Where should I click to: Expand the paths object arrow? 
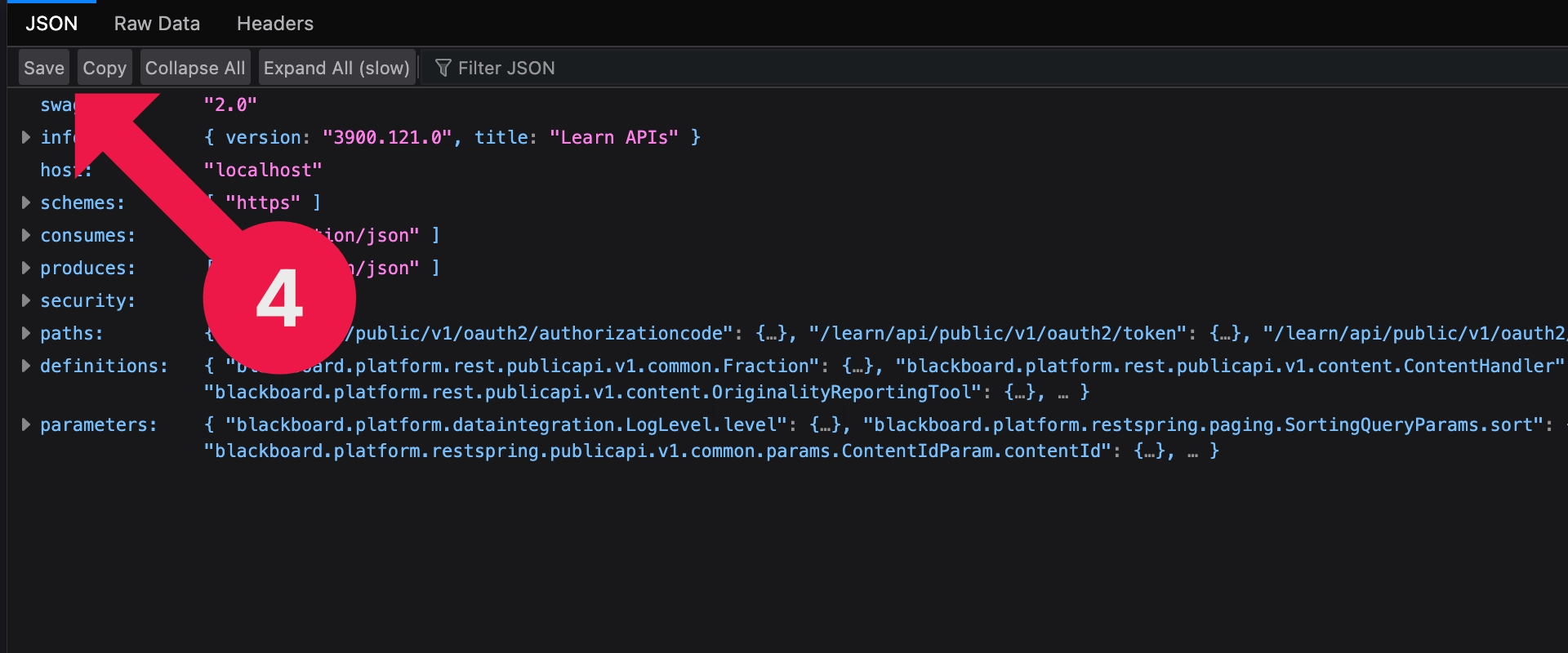tap(26, 333)
